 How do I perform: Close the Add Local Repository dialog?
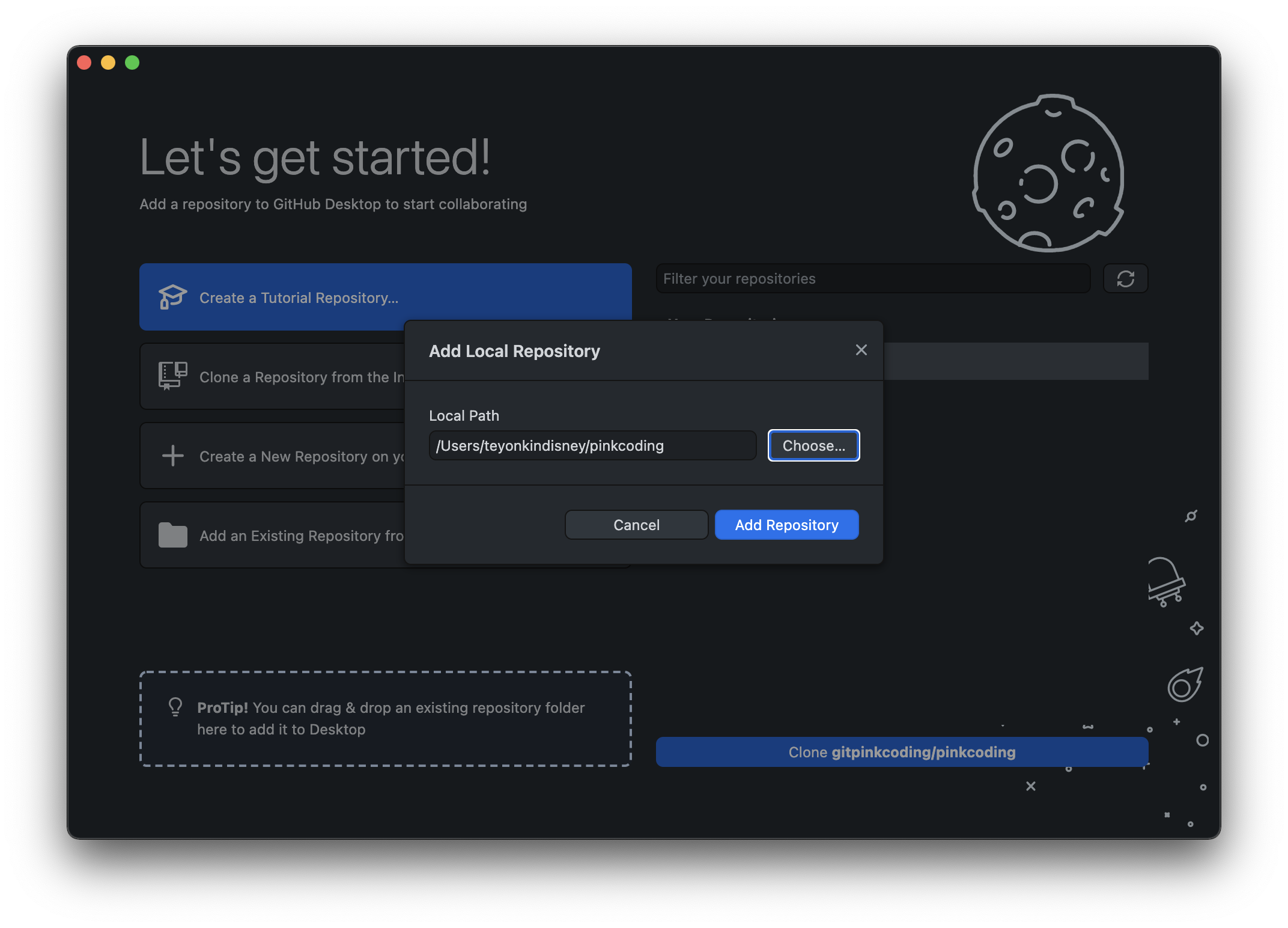[x=861, y=350]
